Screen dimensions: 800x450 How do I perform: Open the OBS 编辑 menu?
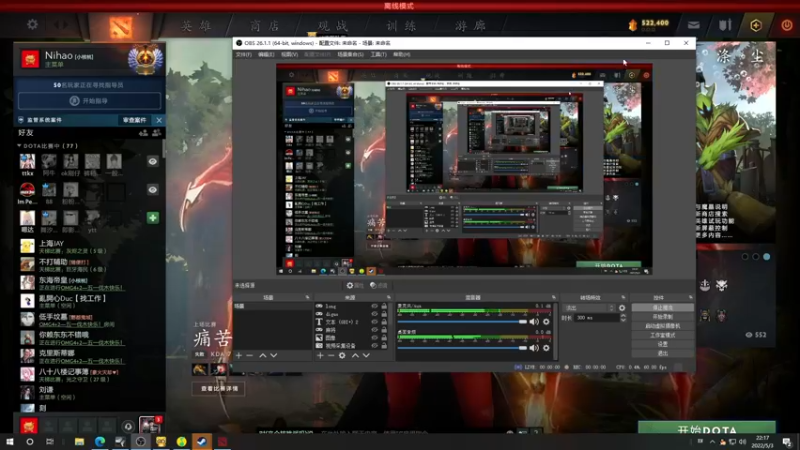coord(266,55)
